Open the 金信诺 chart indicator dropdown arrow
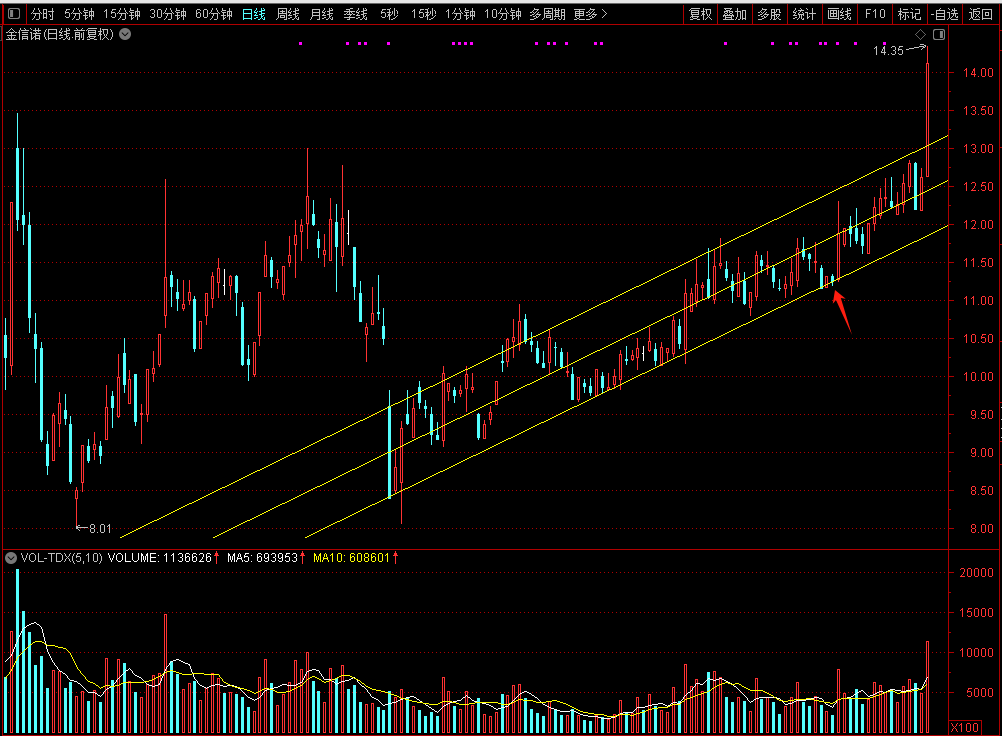 (x=125, y=34)
